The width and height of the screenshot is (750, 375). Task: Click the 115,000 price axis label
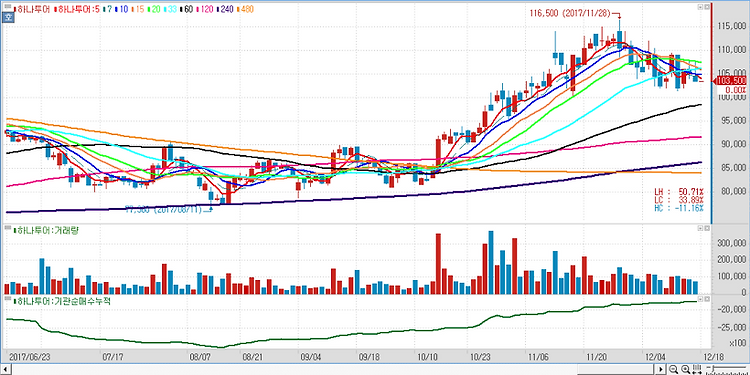732,26
